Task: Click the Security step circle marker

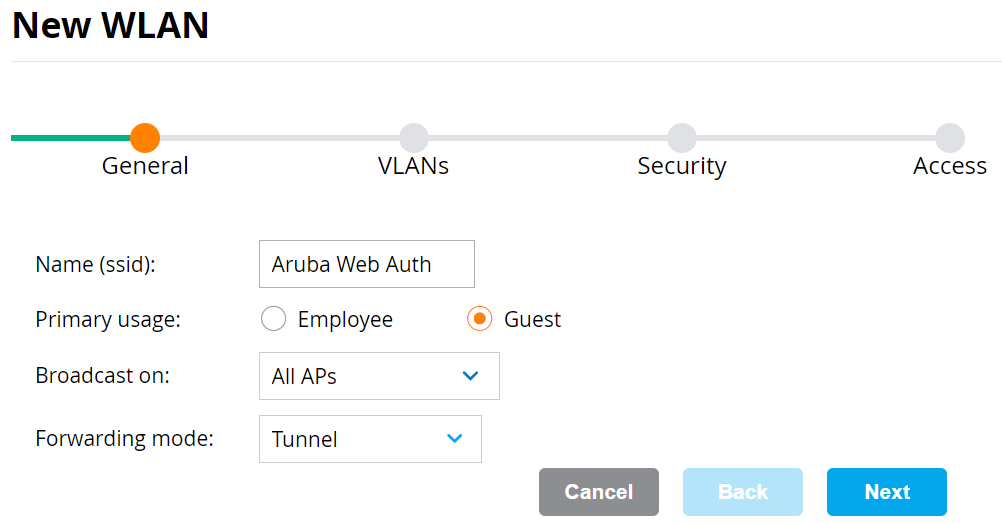Action: click(682, 138)
